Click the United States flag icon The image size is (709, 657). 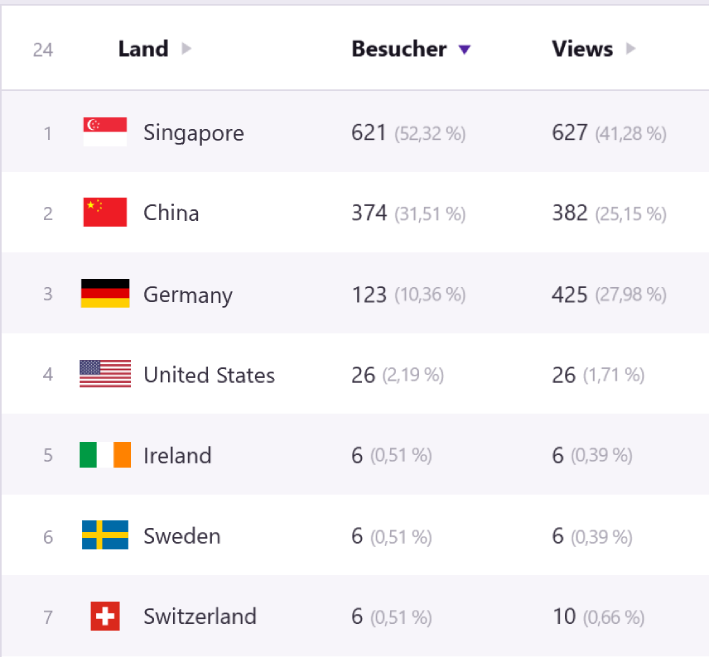click(x=105, y=373)
